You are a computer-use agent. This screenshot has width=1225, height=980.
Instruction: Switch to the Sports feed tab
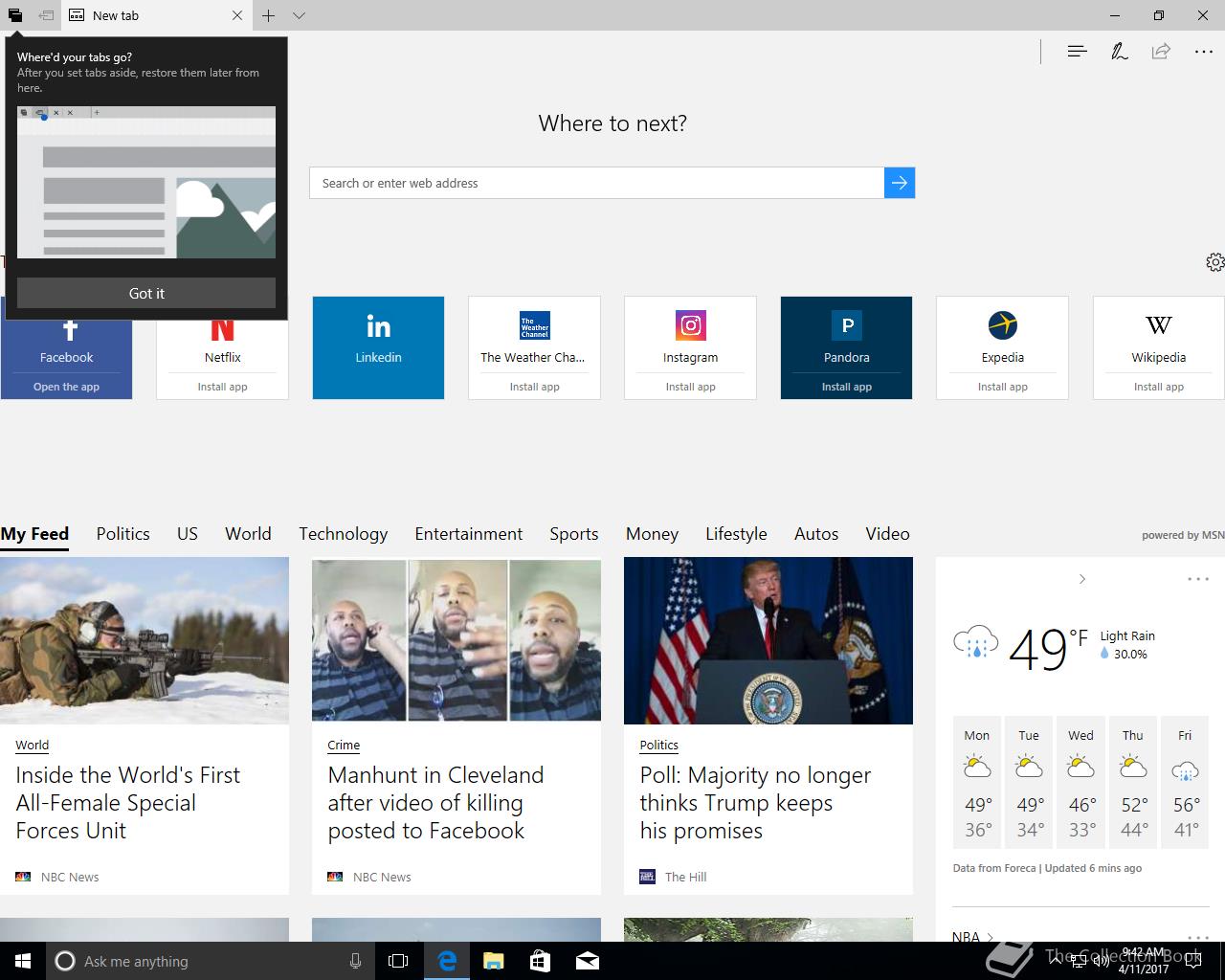(x=574, y=534)
